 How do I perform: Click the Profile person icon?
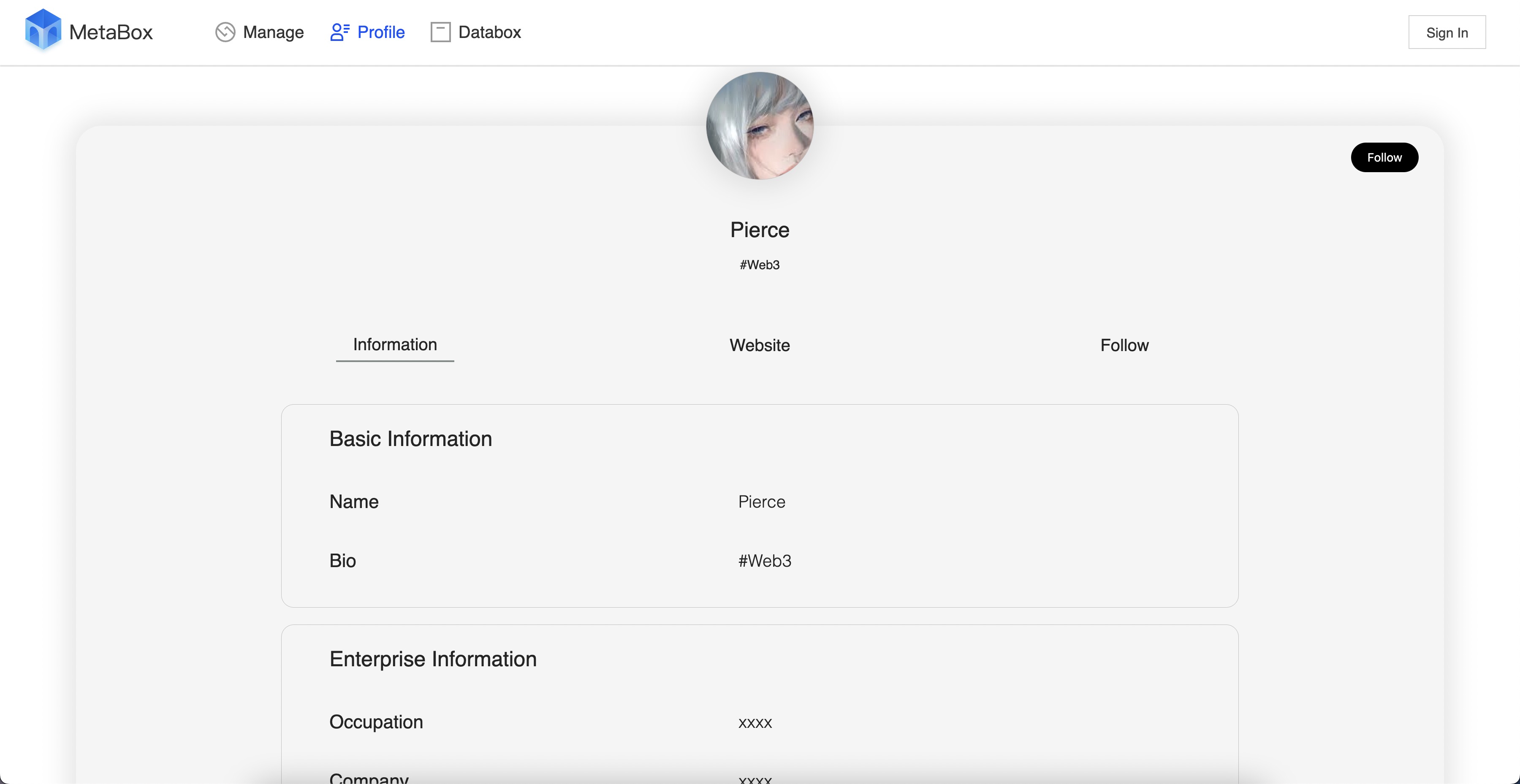pos(339,32)
